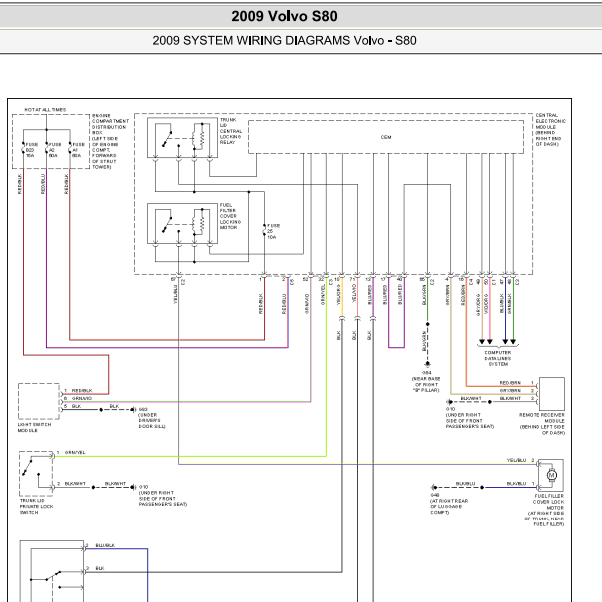Select the RED/BRN wire label at receiver pin 1
602x602 pixels.
click(x=510, y=383)
